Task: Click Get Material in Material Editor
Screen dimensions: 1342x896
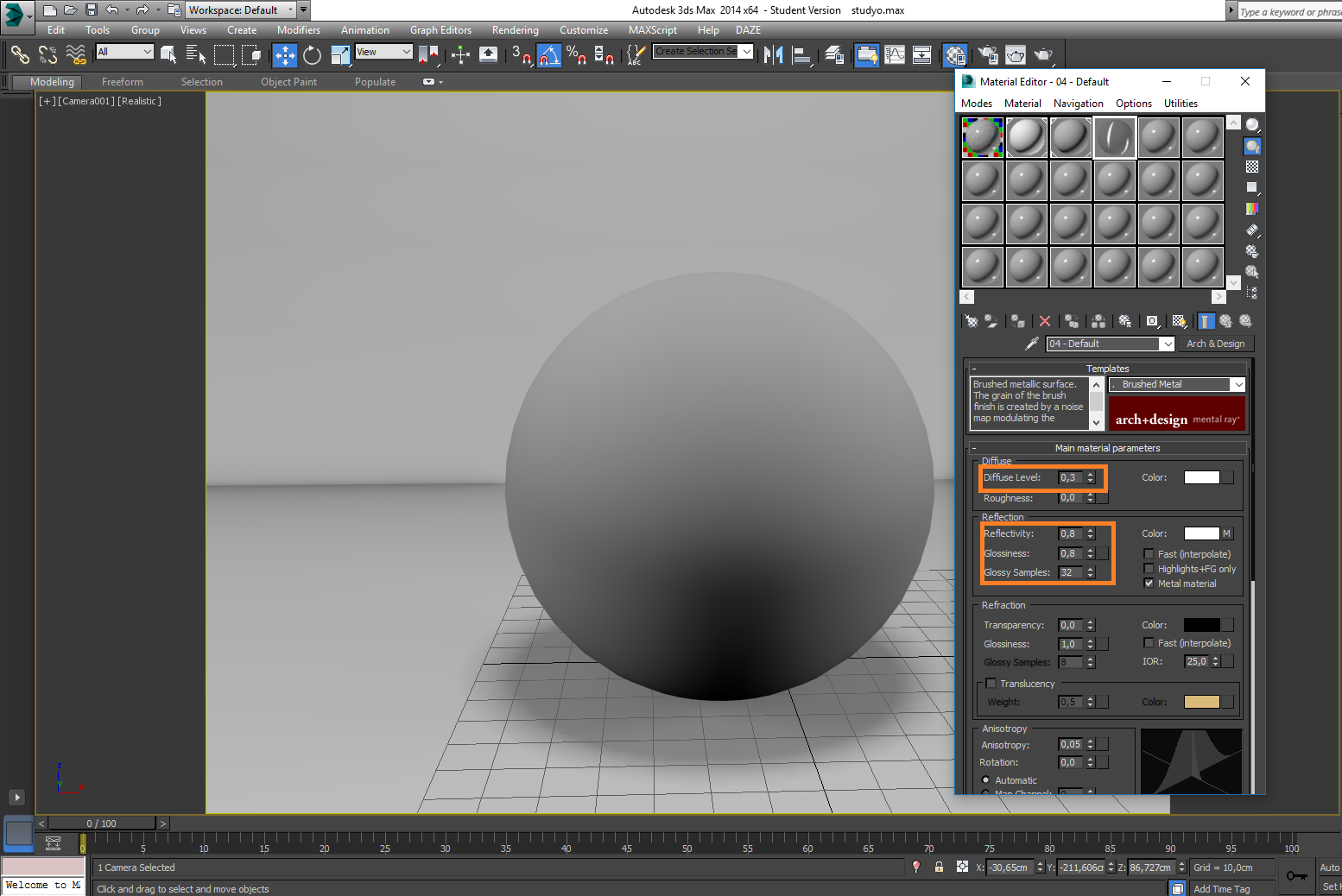Action: click(972, 321)
